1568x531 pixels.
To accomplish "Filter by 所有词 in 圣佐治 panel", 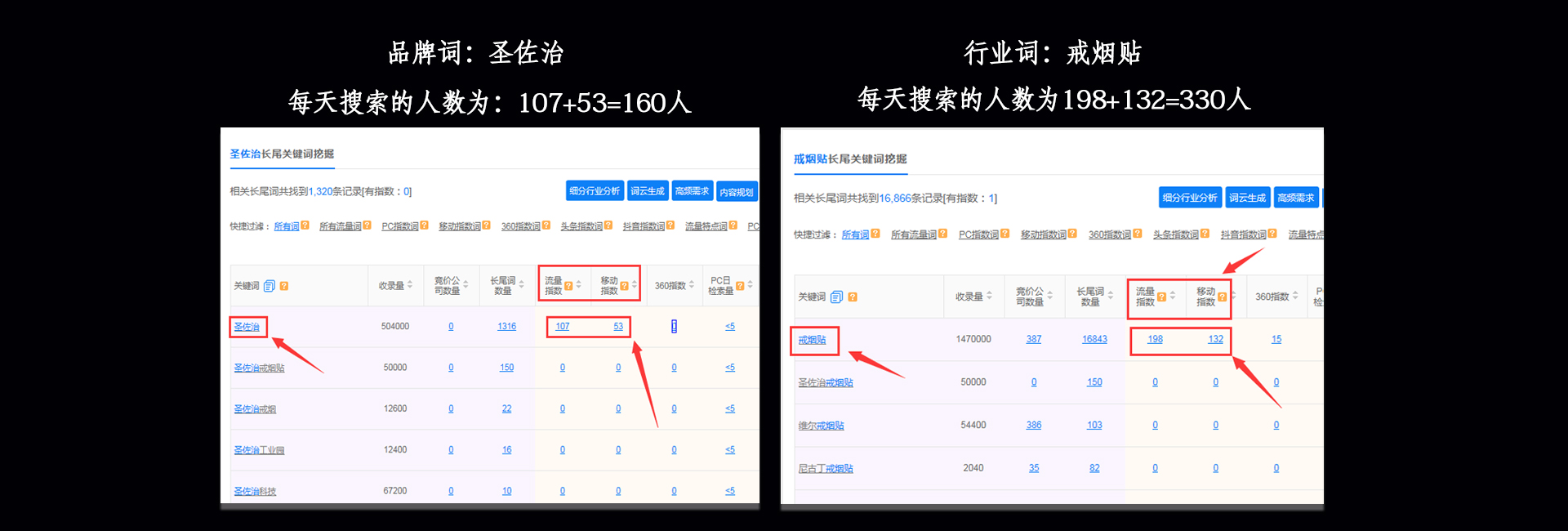I will click(x=287, y=226).
